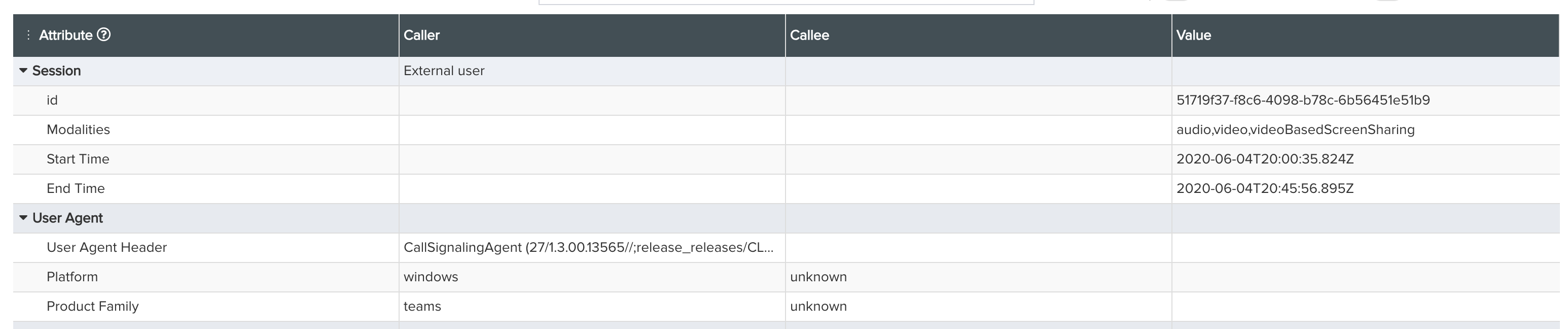Click the Modalities attribute label
This screenshot has height=329, width=1568.
(x=79, y=129)
